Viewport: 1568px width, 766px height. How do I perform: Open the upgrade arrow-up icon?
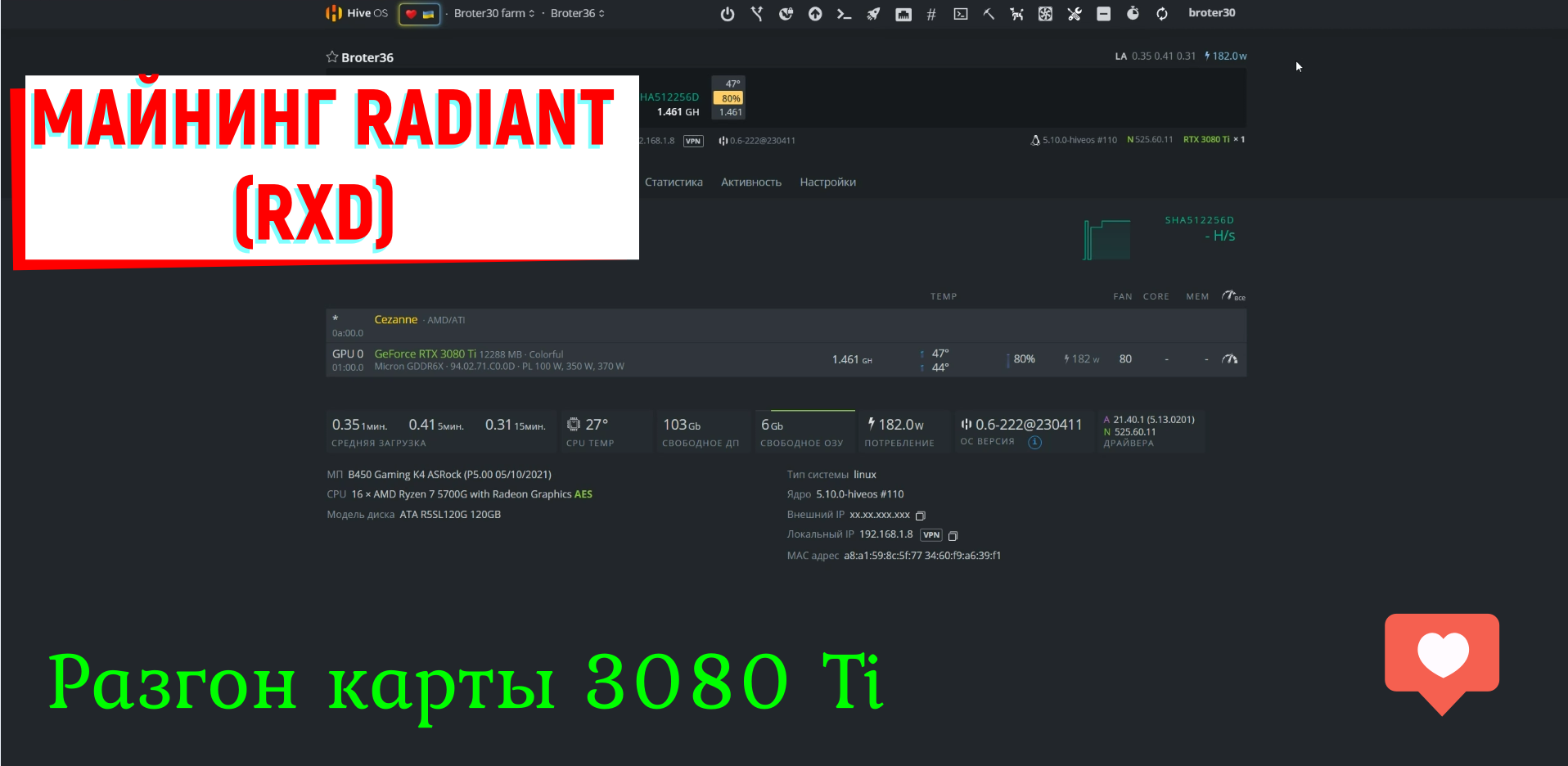[815, 14]
